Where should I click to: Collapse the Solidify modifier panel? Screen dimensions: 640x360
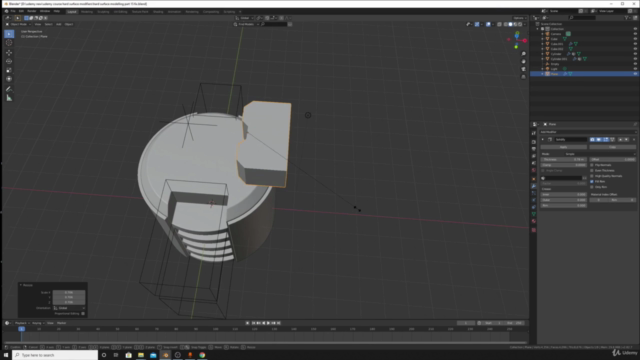pyautogui.click(x=543, y=140)
